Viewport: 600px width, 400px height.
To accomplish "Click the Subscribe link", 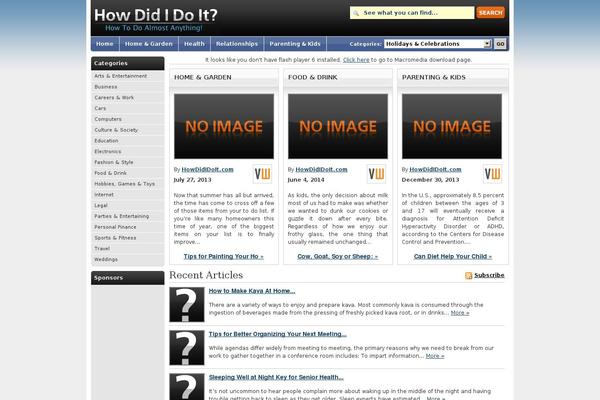I will (489, 275).
